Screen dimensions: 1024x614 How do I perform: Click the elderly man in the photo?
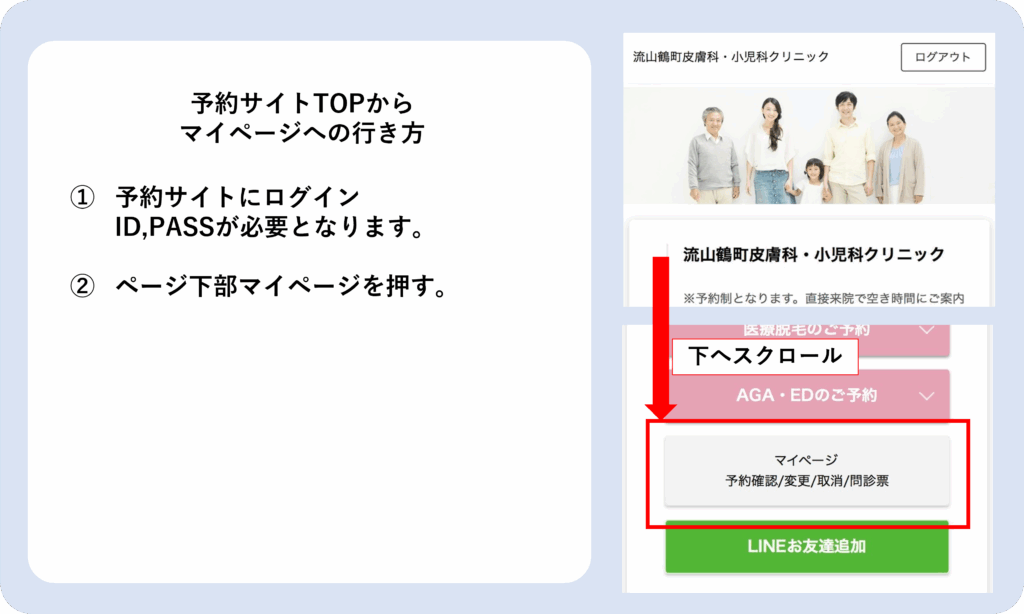coord(713,155)
